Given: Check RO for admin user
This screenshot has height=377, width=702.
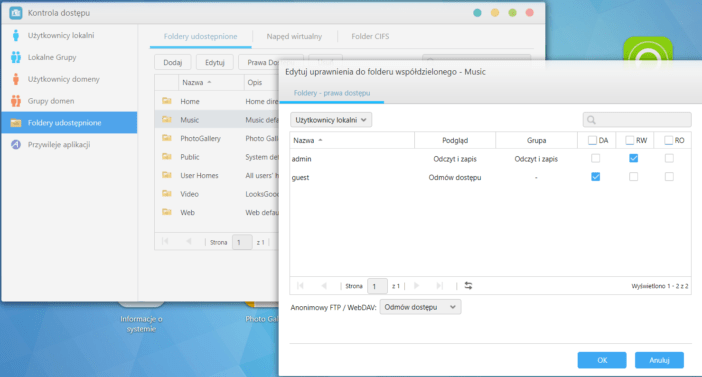Looking at the screenshot, I should tap(669, 159).
